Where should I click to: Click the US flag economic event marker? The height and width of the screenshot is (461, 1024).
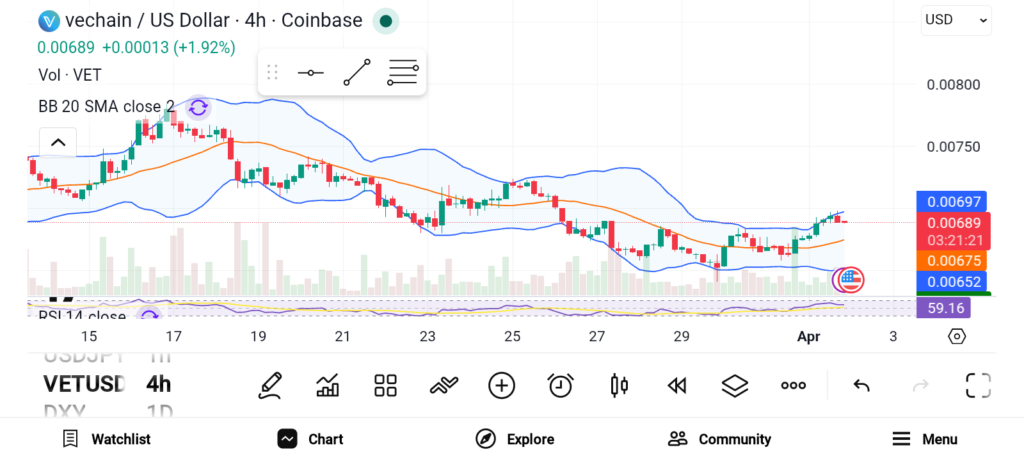[x=849, y=279]
